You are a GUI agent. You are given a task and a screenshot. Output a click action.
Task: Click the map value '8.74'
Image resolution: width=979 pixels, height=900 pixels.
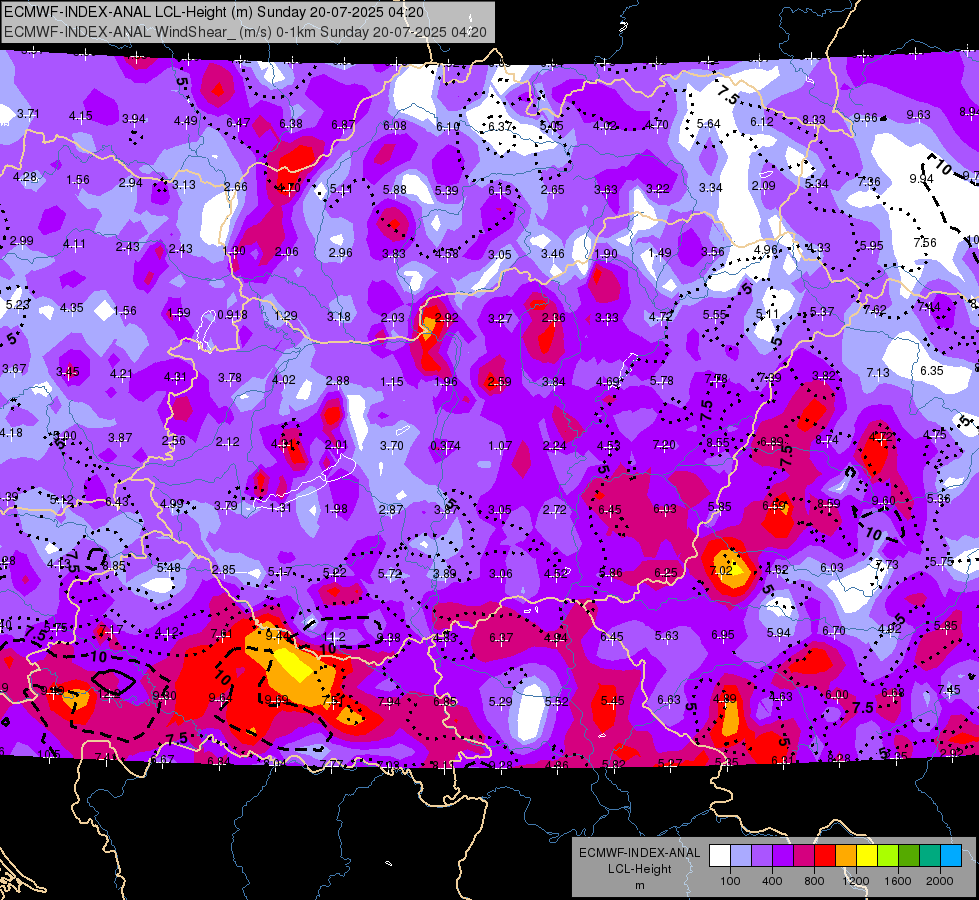(827, 440)
